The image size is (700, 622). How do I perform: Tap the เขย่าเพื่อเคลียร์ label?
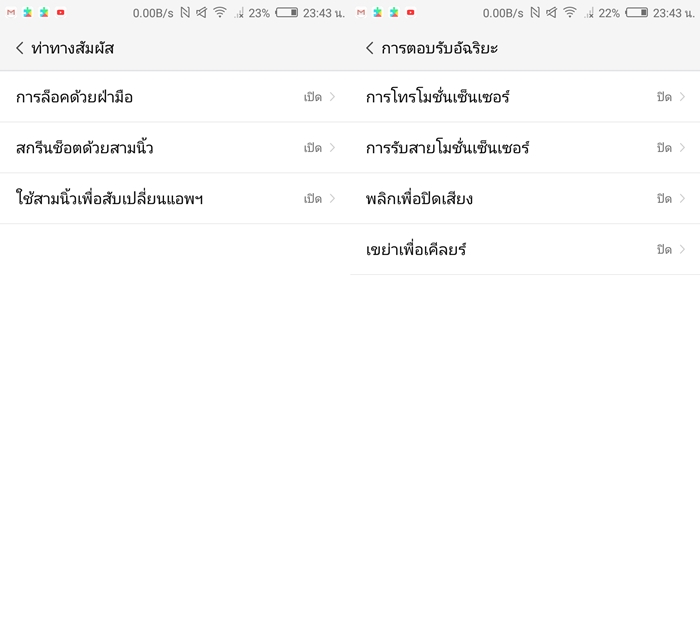[416, 249]
